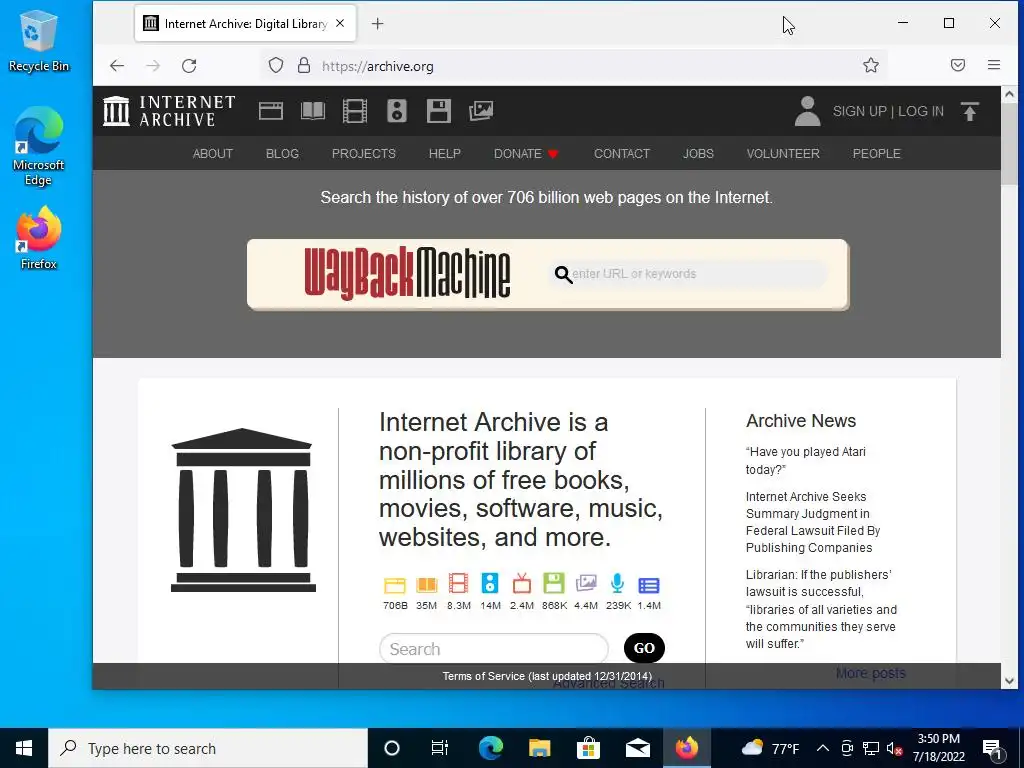Reload the current page
This screenshot has width=1024, height=768.
coord(189,65)
